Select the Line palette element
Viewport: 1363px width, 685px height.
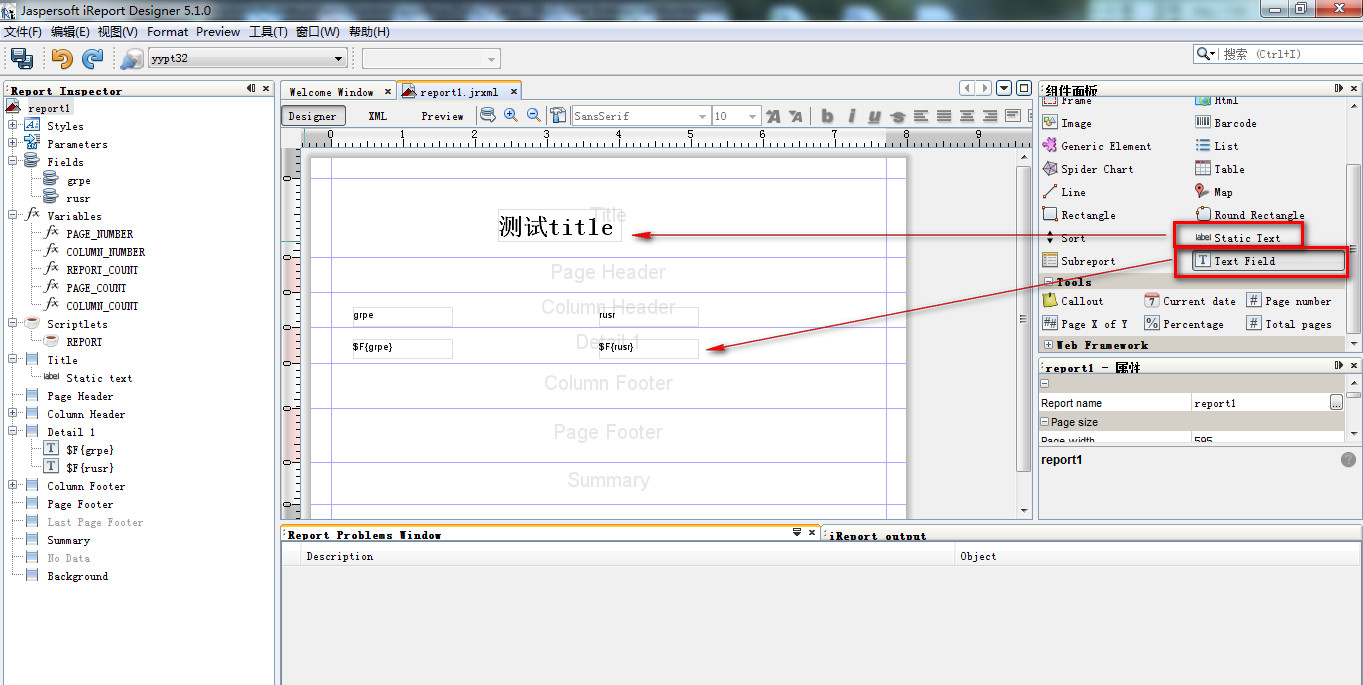1064,192
